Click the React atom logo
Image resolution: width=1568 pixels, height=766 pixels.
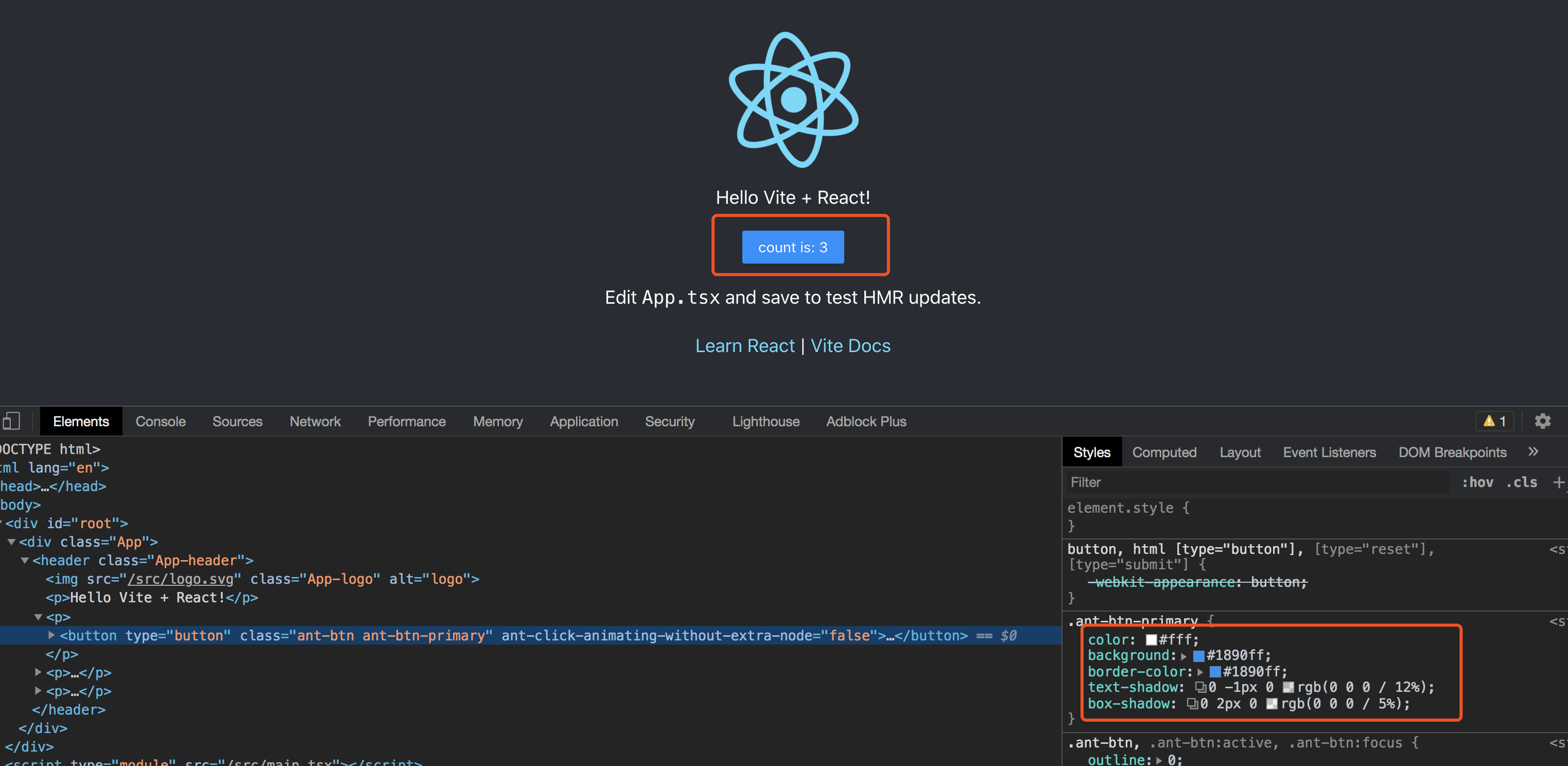(x=793, y=100)
